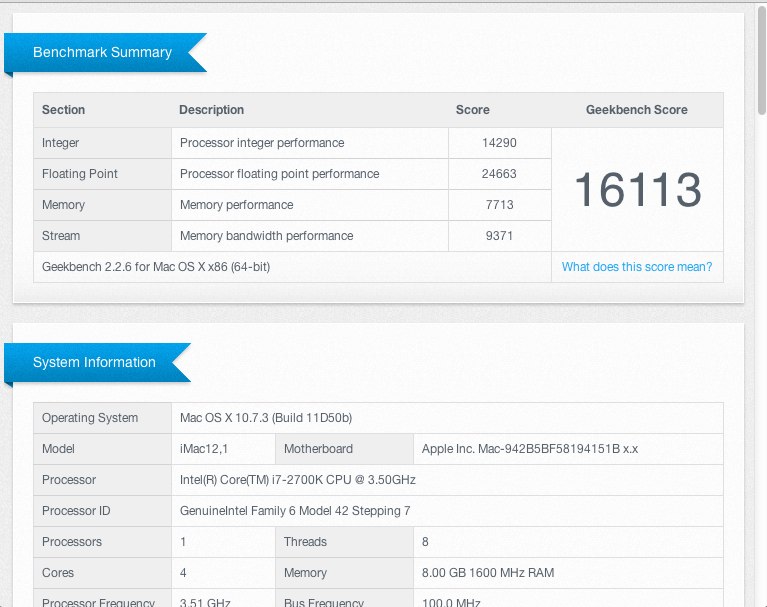Click the 'Section' column header
The image size is (767, 607).
(64, 110)
